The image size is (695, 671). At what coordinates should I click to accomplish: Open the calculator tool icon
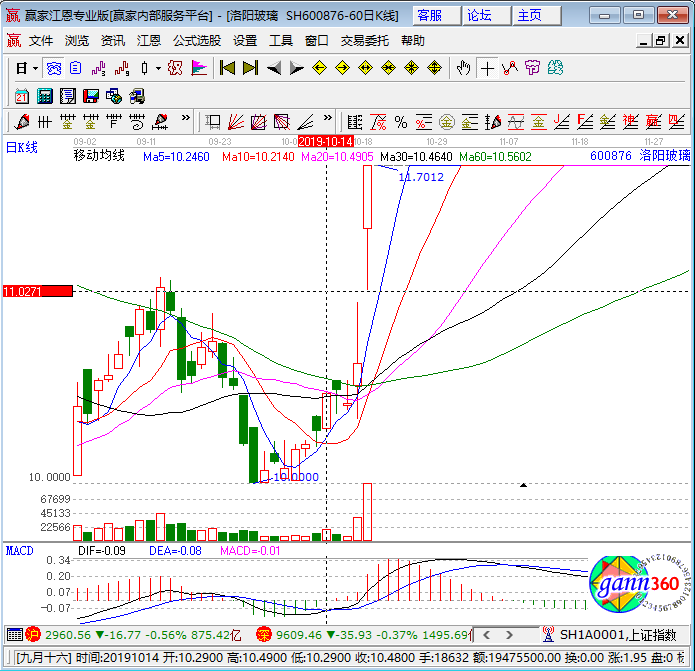point(44,96)
